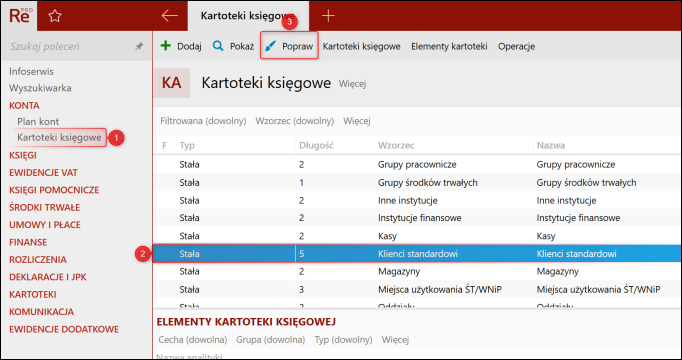Screen dimensions: 682x360
Task: Click the KA badge tile
Action: pos(171,83)
